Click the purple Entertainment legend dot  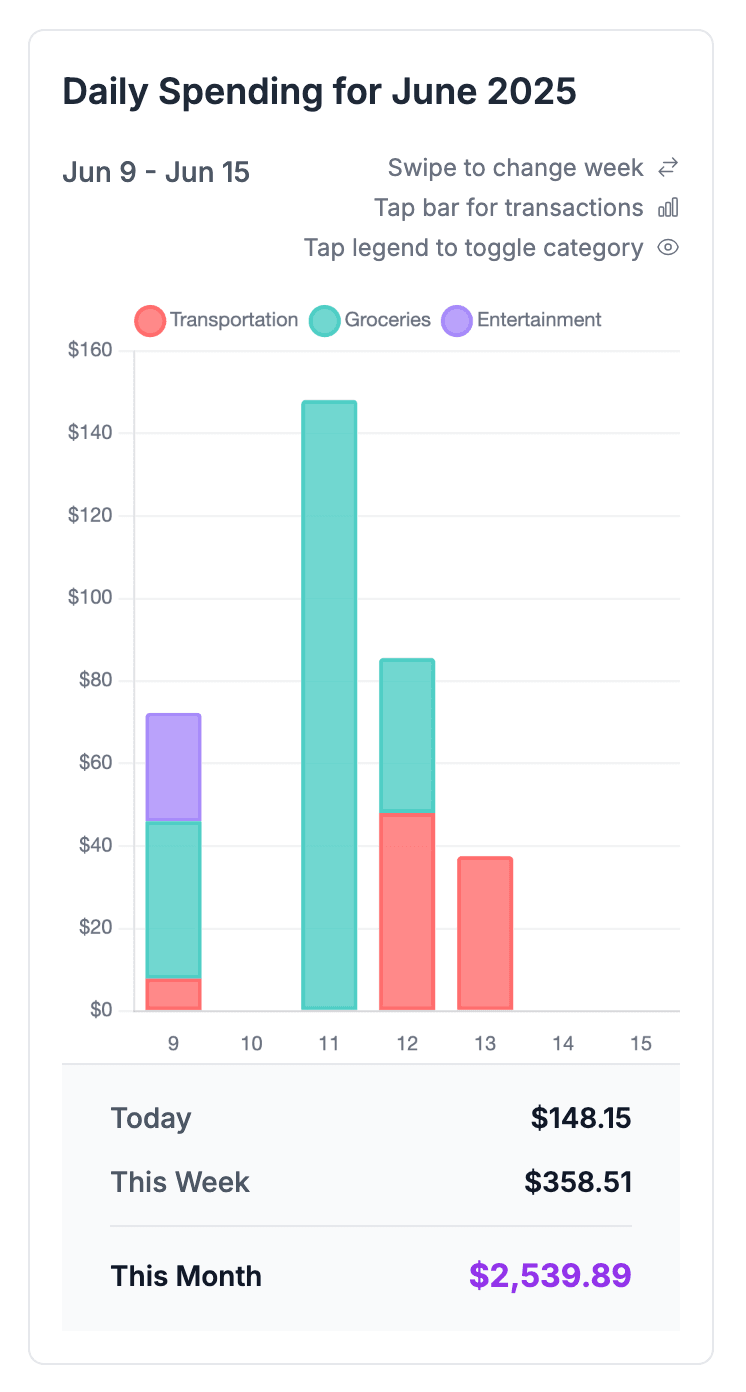tap(456, 320)
